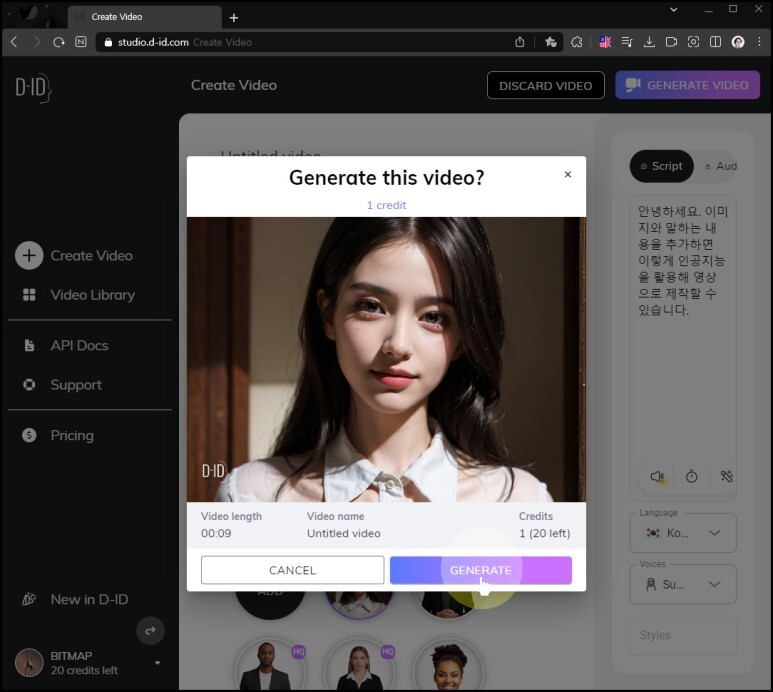Screen dimensions: 773x692
Task: Click the flag translate extension icon
Action: click(605, 42)
